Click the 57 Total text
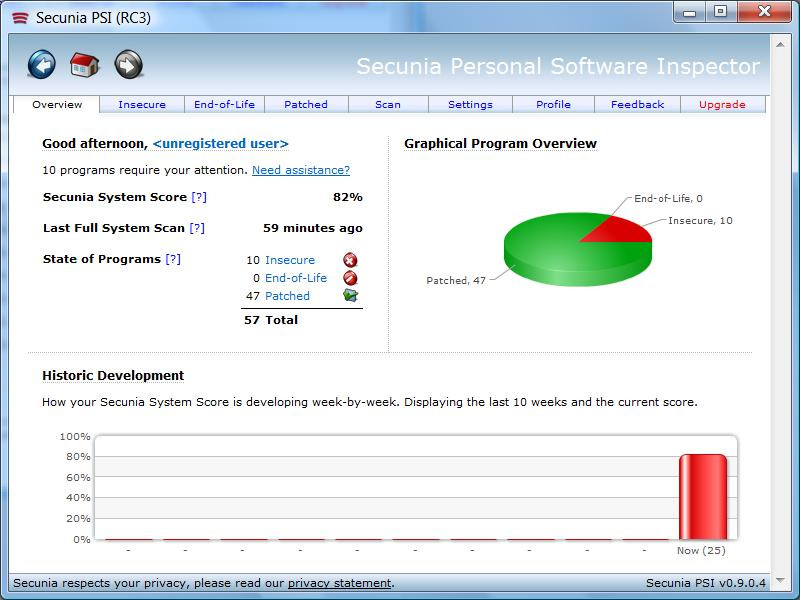The width and height of the screenshot is (800, 600). point(271,320)
